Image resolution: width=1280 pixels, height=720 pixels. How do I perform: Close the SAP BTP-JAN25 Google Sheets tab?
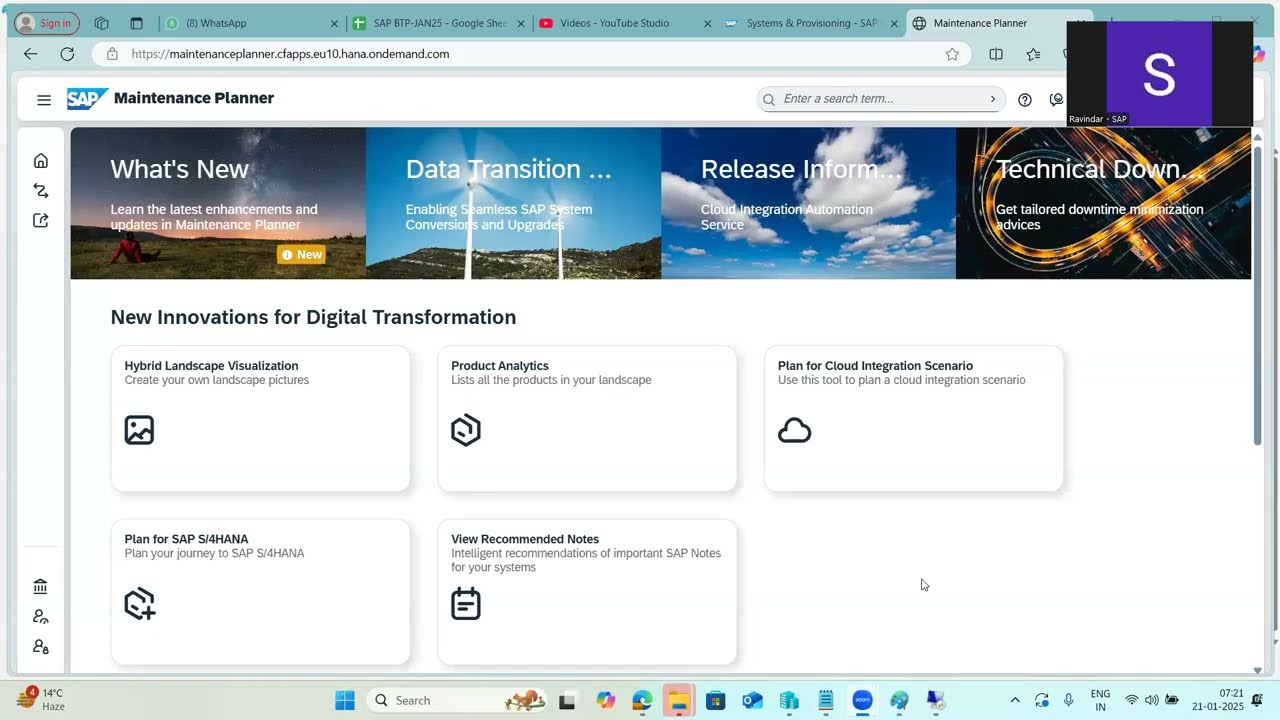click(521, 23)
